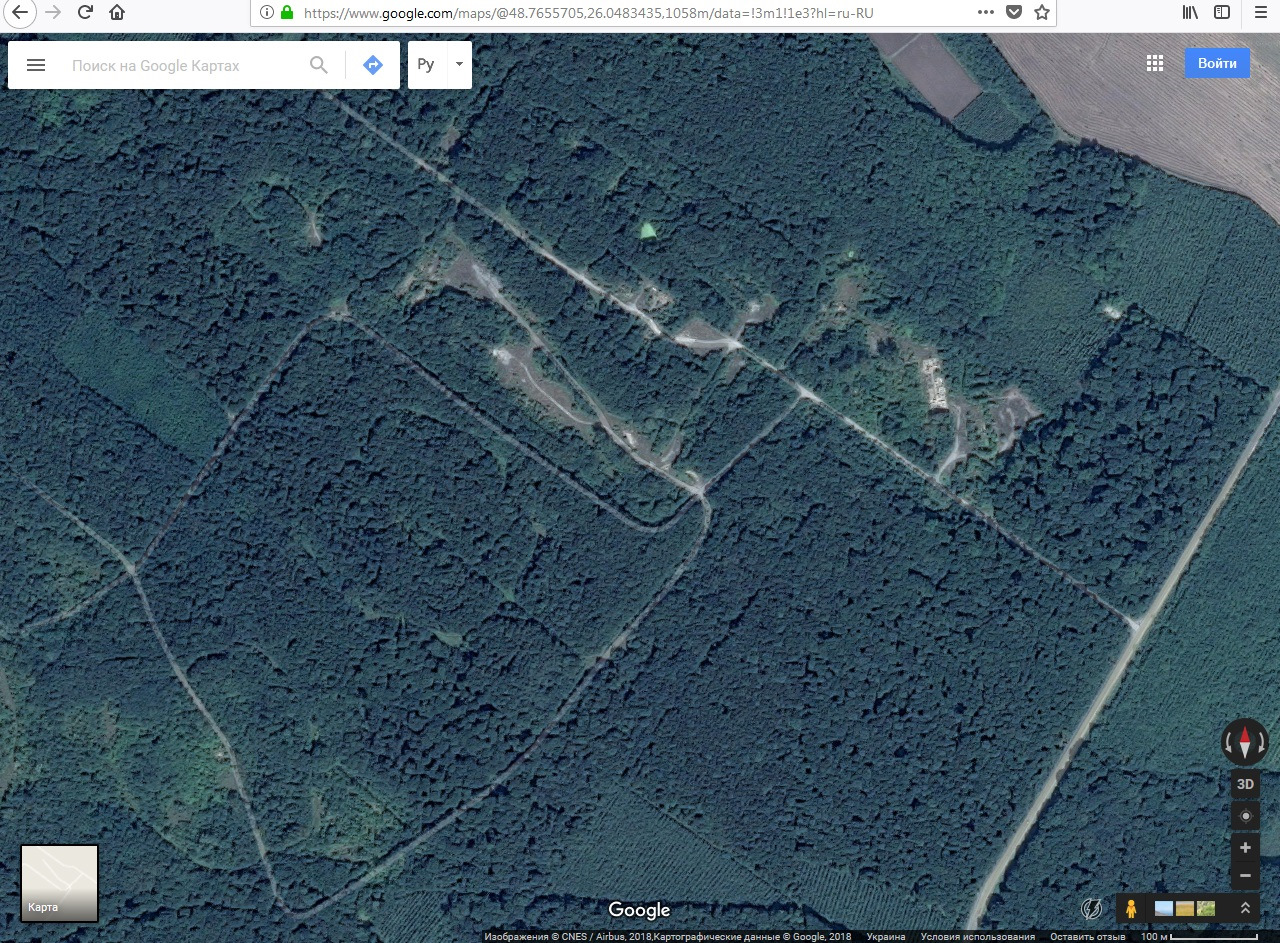The height and width of the screenshot is (943, 1280).
Task: Toggle the '100 м' scale bar units
Action: tap(1198, 937)
